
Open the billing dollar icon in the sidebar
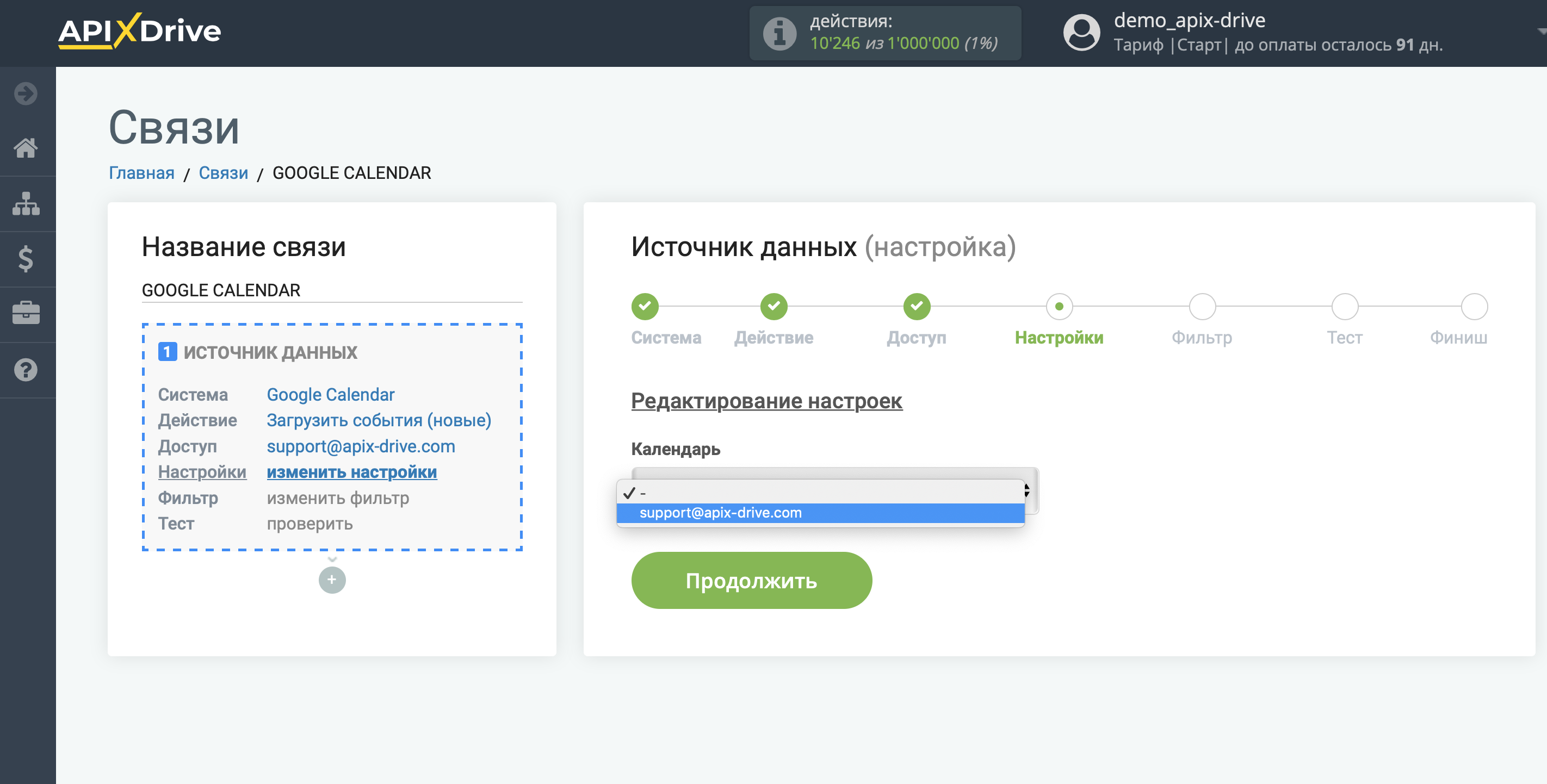26,259
